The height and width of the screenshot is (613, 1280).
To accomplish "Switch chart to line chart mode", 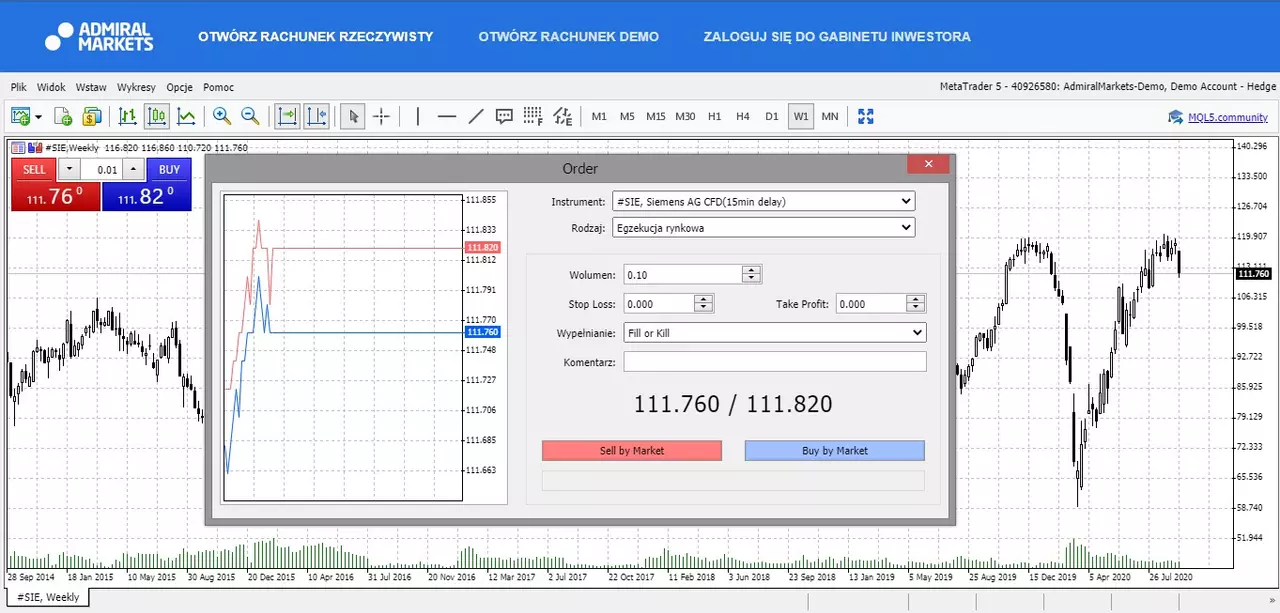I will [x=186, y=116].
